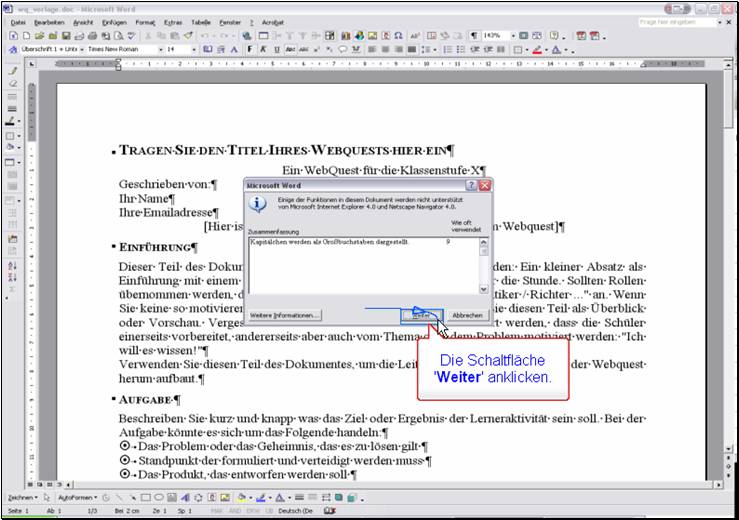Expand the zoom percentage dropdown
This screenshot has width=739, height=520.
coord(513,35)
